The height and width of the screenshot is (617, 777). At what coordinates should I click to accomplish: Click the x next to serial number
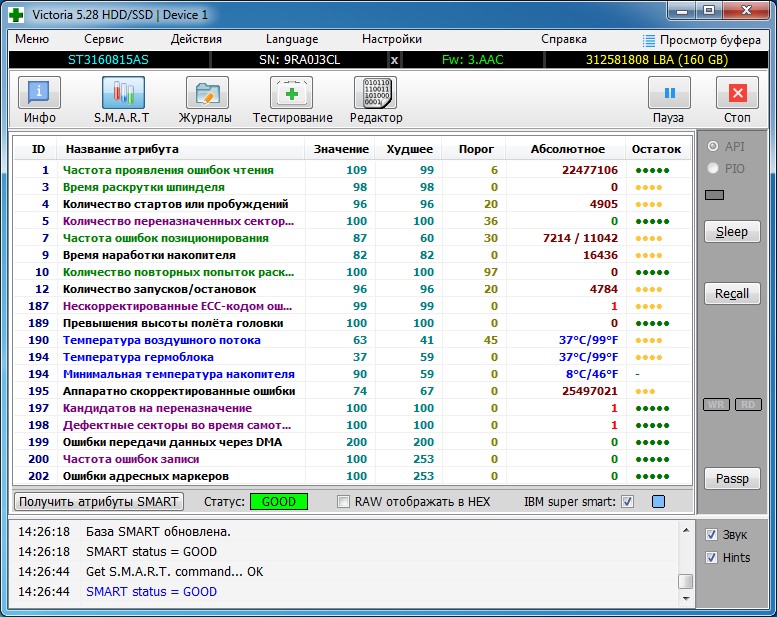[394, 60]
